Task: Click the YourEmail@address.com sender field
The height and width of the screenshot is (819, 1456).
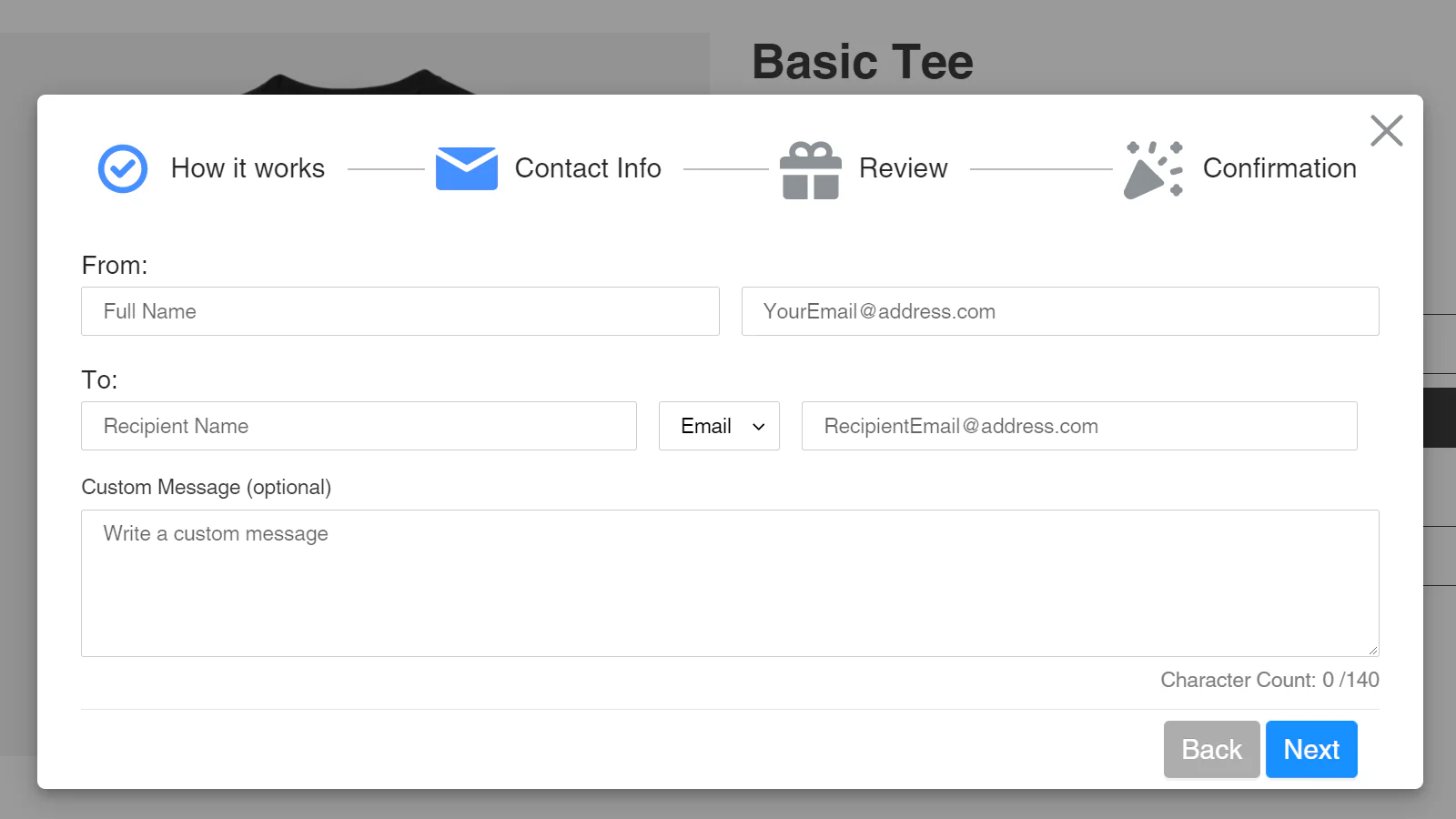Action: click(1060, 311)
